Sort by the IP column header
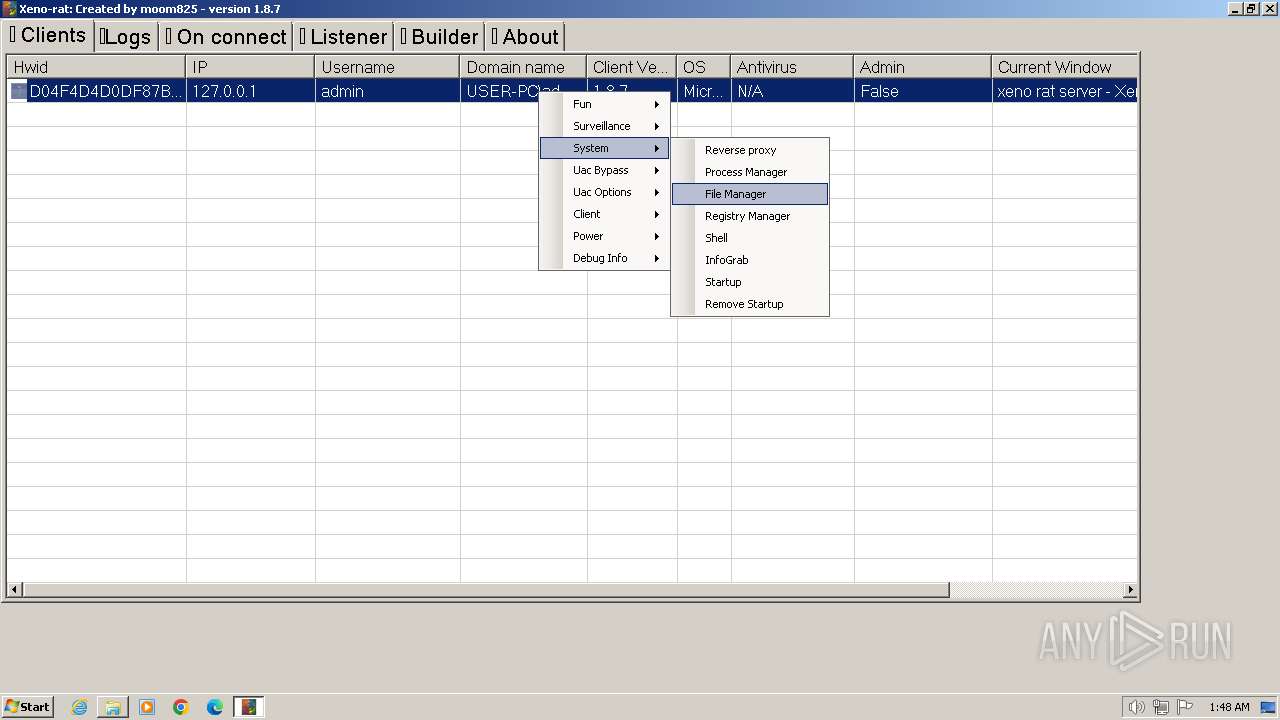Image resolution: width=1280 pixels, height=720 pixels. point(250,67)
